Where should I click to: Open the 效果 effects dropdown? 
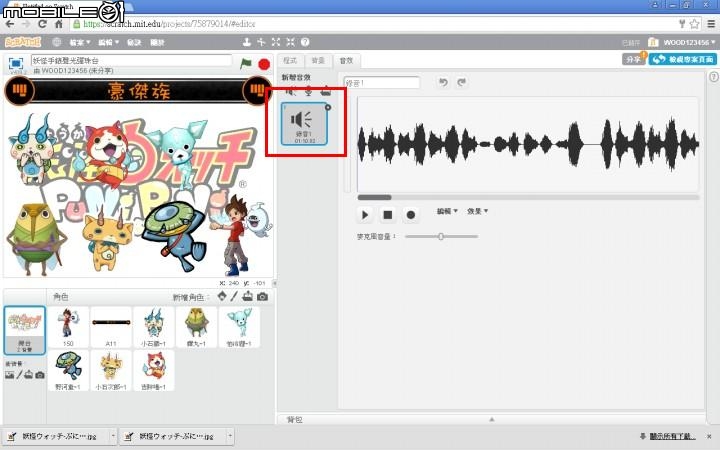(478, 211)
